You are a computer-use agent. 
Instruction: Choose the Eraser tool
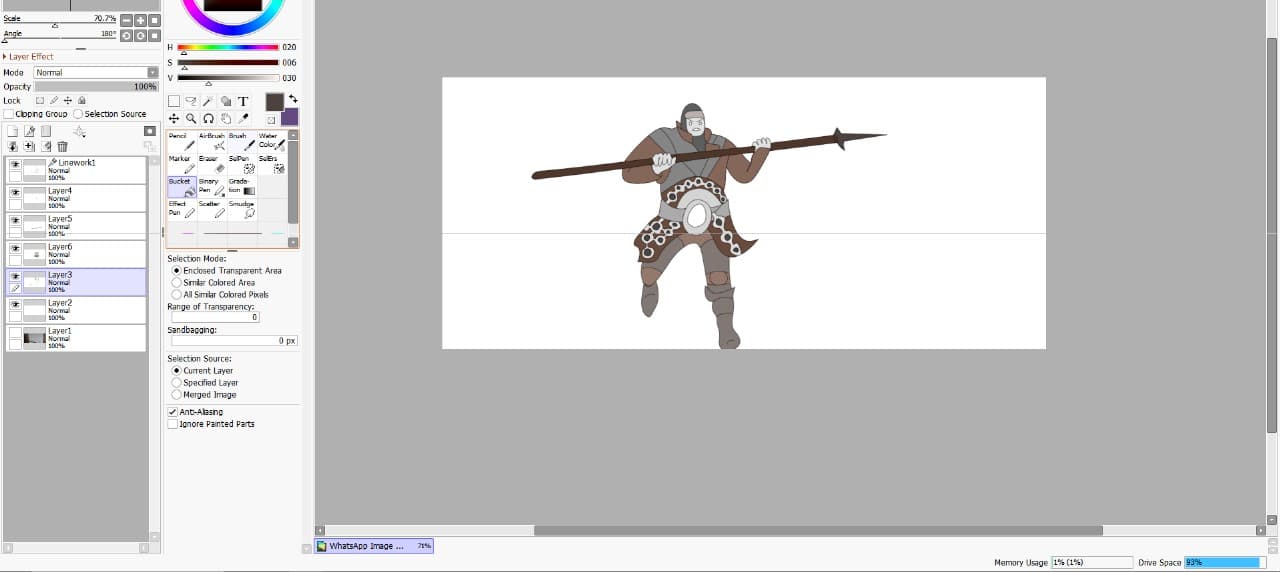[212, 164]
